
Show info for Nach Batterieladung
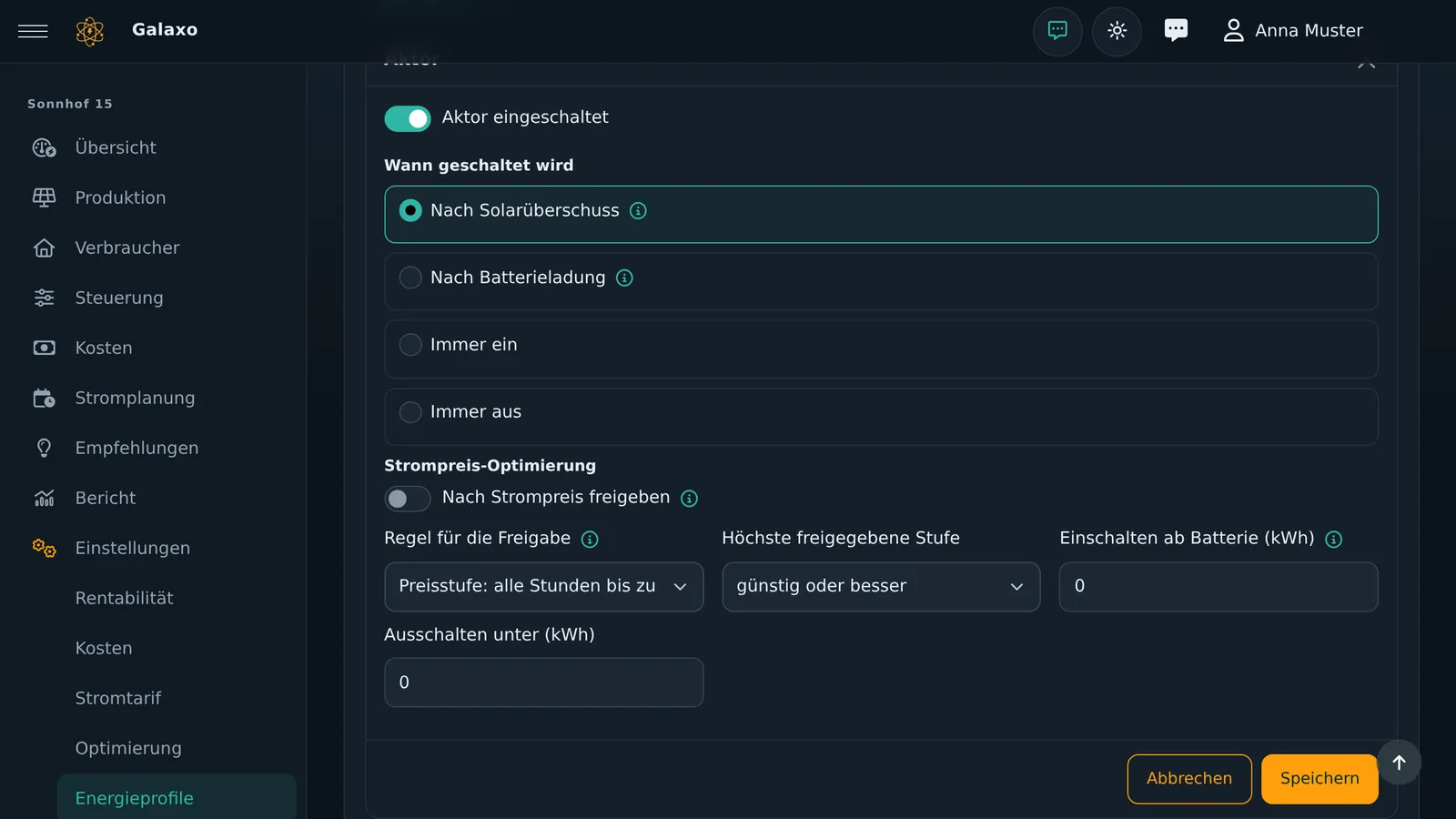click(x=624, y=278)
